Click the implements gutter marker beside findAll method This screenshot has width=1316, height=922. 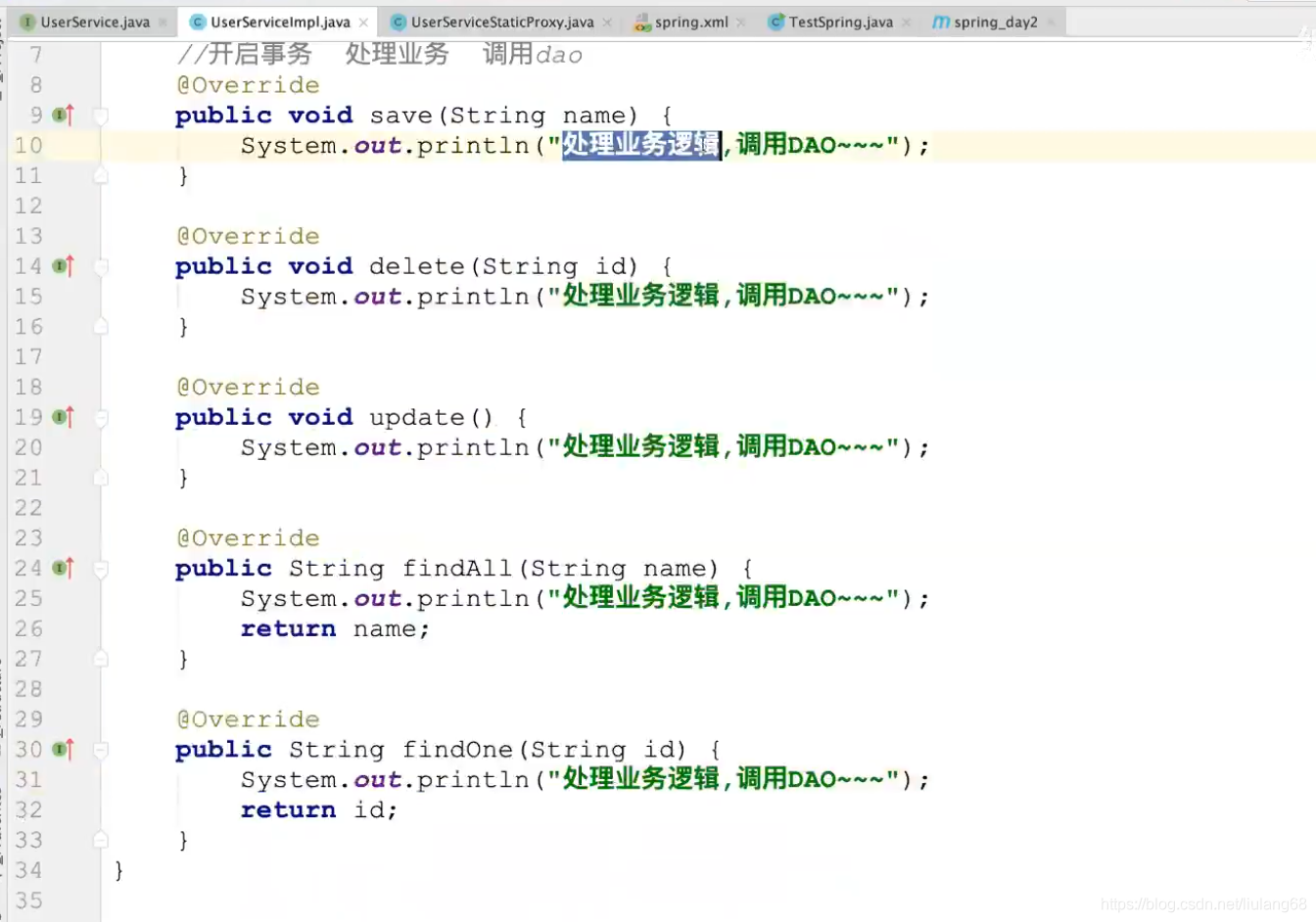coord(64,568)
